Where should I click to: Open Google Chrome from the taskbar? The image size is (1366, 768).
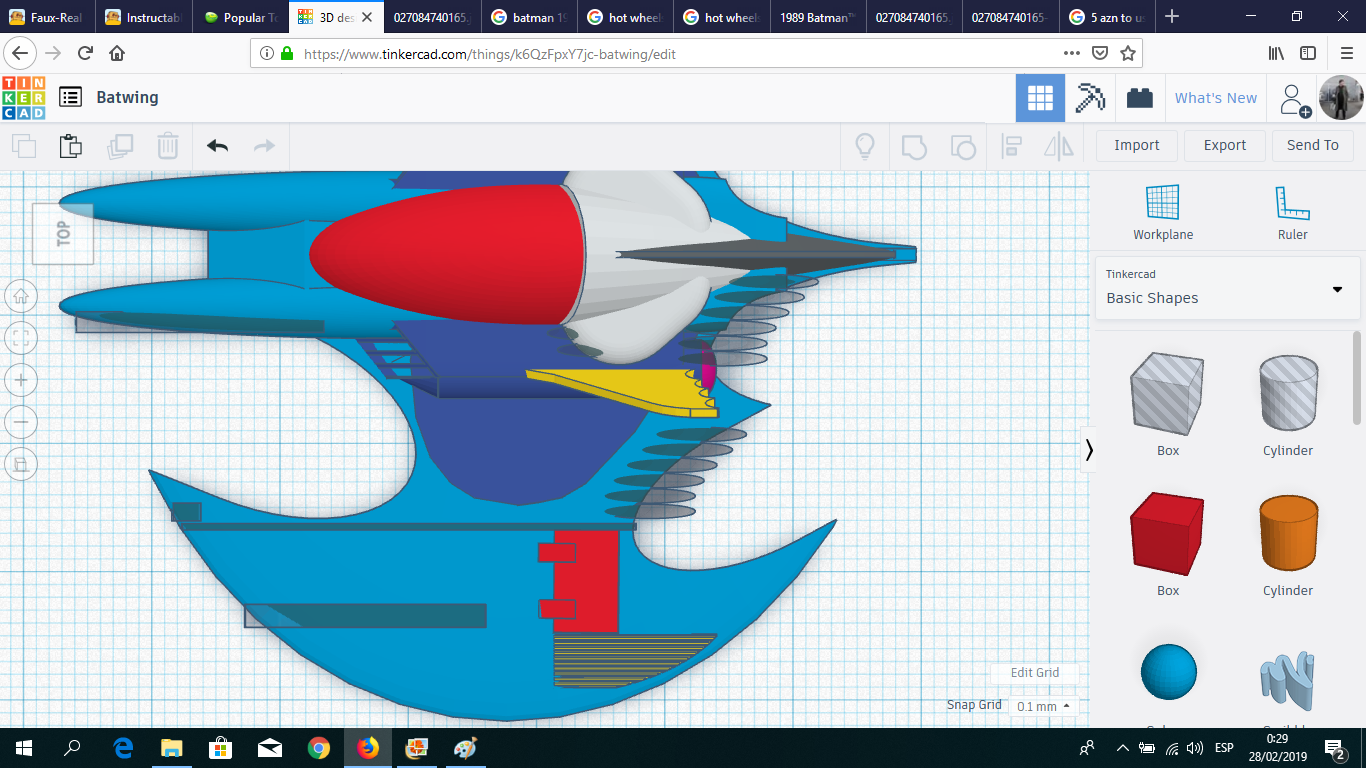[319, 748]
